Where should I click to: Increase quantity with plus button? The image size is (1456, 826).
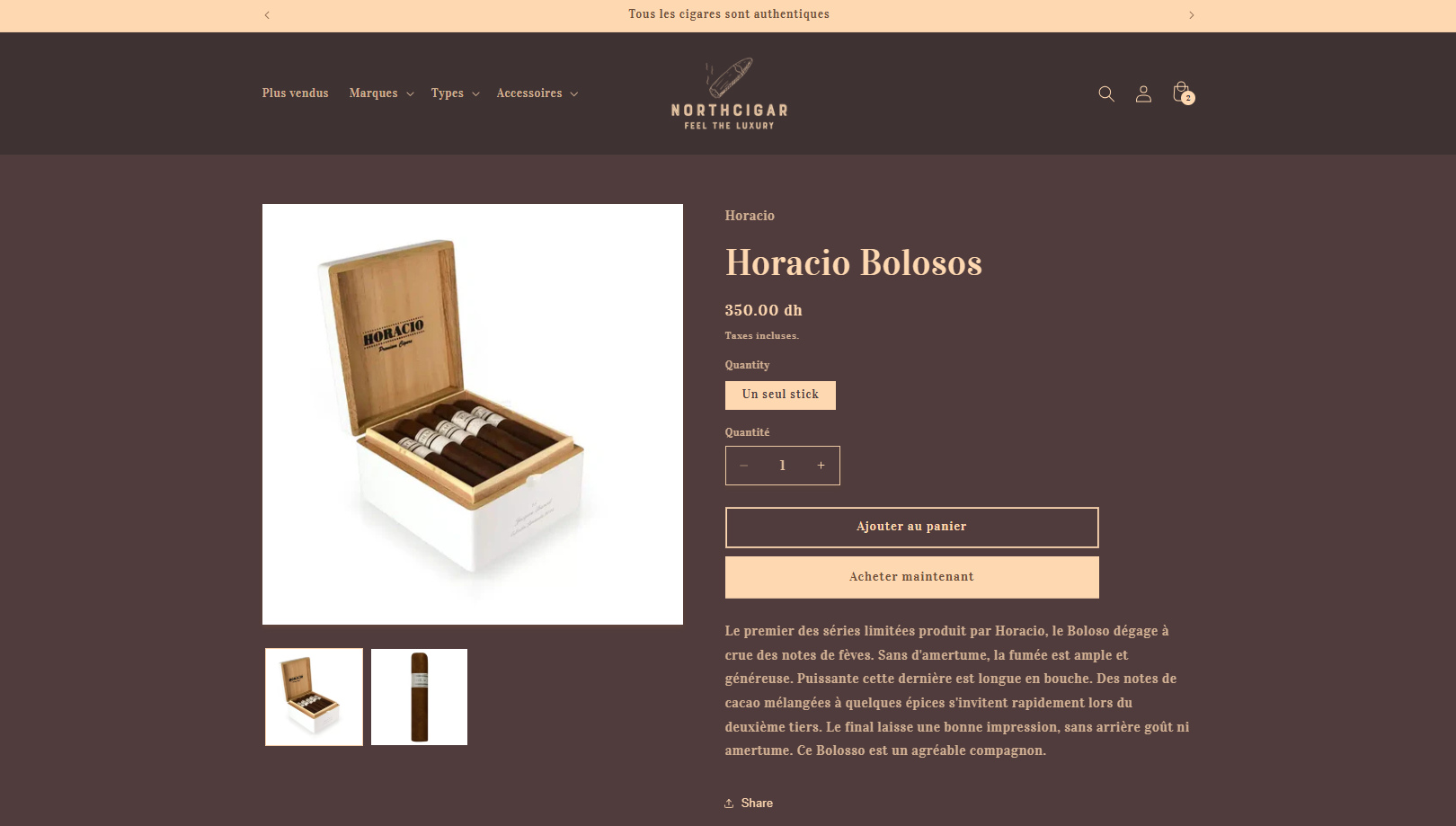click(x=821, y=466)
